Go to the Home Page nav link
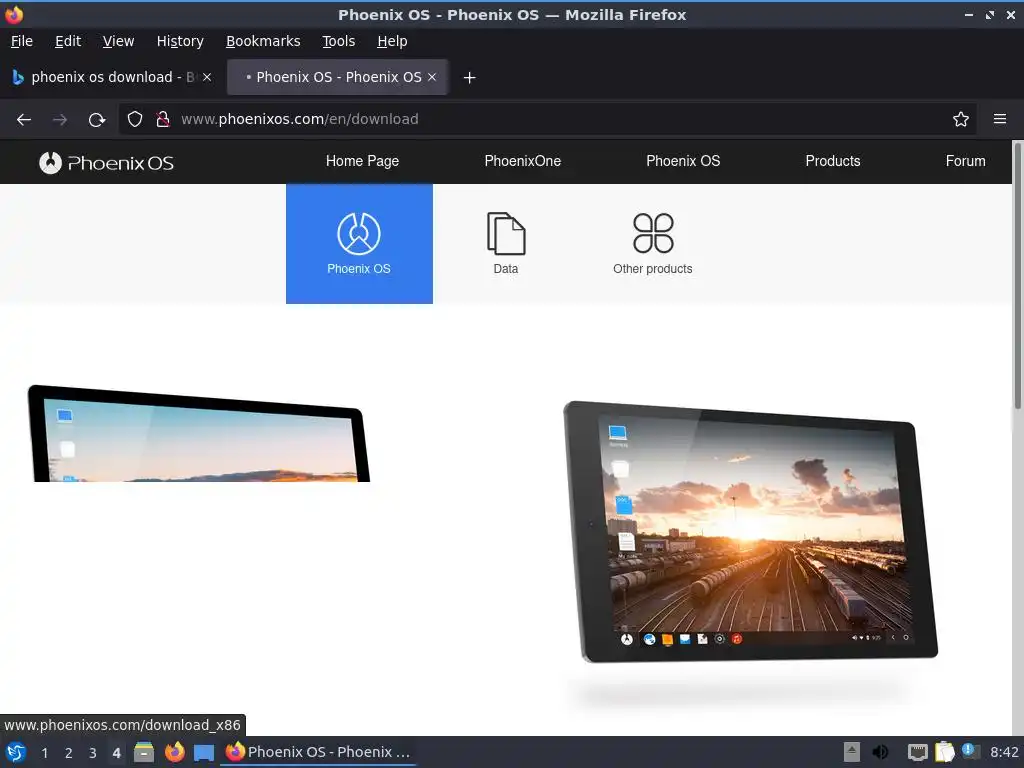This screenshot has height=768, width=1024. click(x=362, y=161)
